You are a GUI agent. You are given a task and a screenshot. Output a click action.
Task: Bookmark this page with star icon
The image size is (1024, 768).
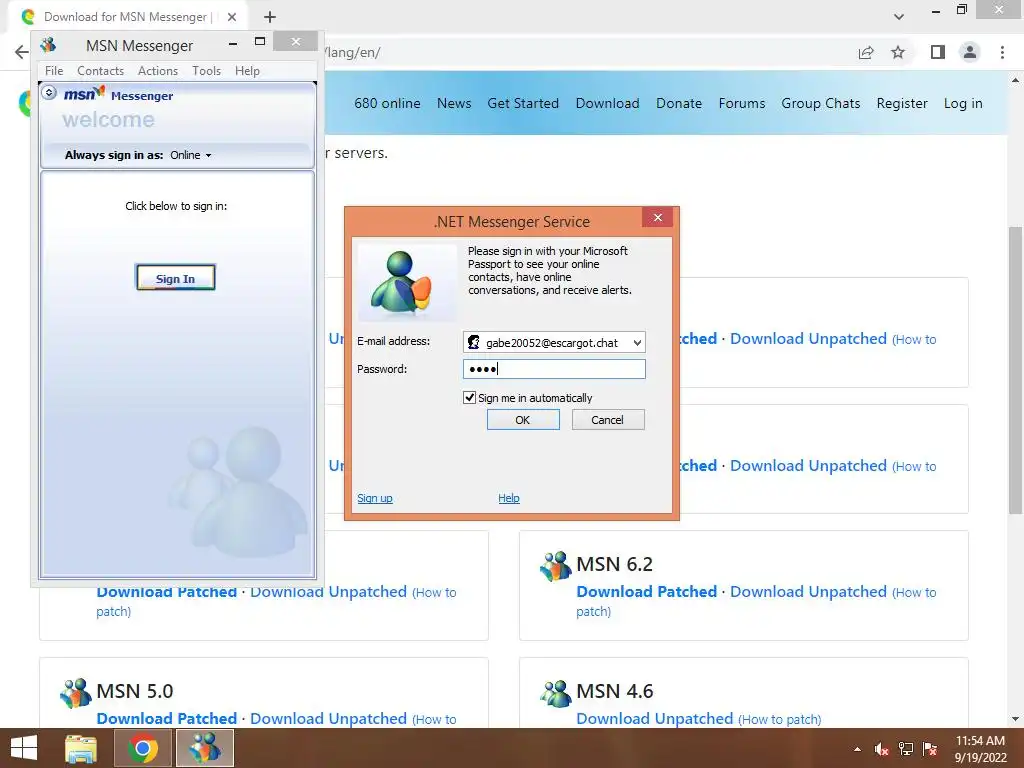(x=898, y=52)
